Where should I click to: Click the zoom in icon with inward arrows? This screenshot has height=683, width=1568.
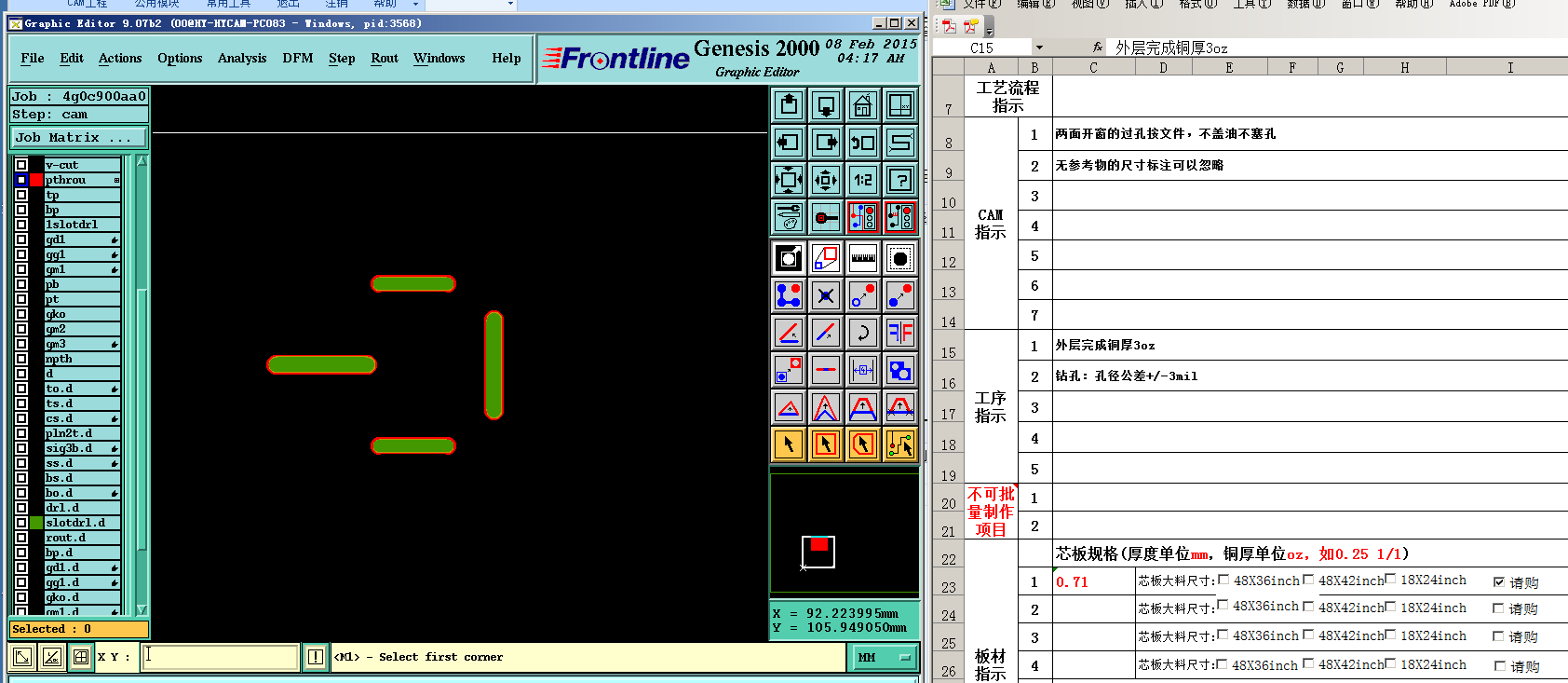pyautogui.click(x=826, y=180)
